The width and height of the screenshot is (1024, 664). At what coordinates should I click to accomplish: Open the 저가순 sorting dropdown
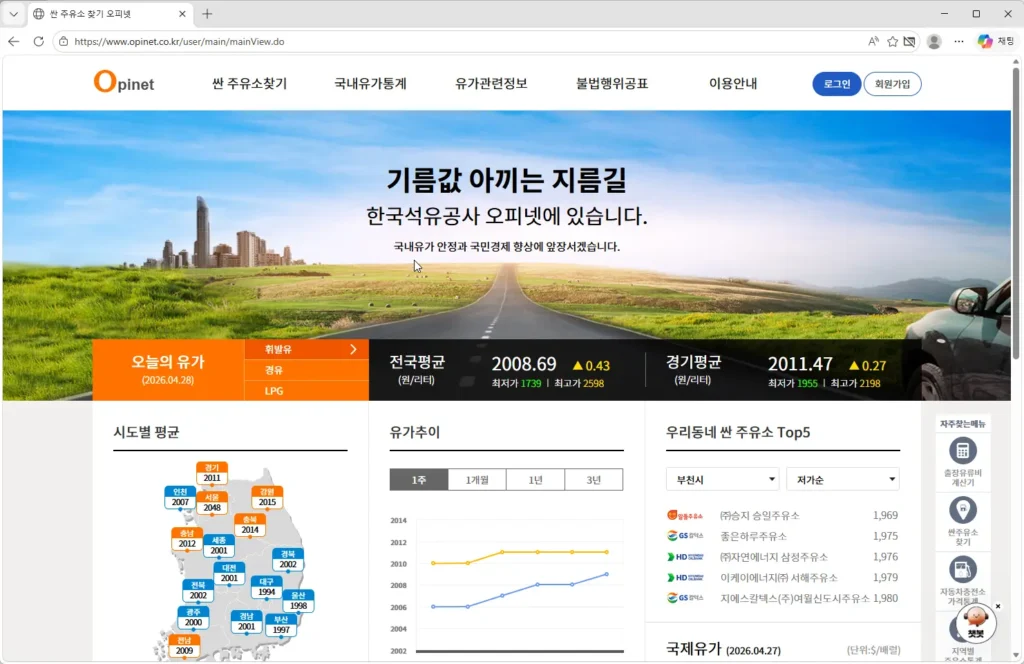pos(842,479)
